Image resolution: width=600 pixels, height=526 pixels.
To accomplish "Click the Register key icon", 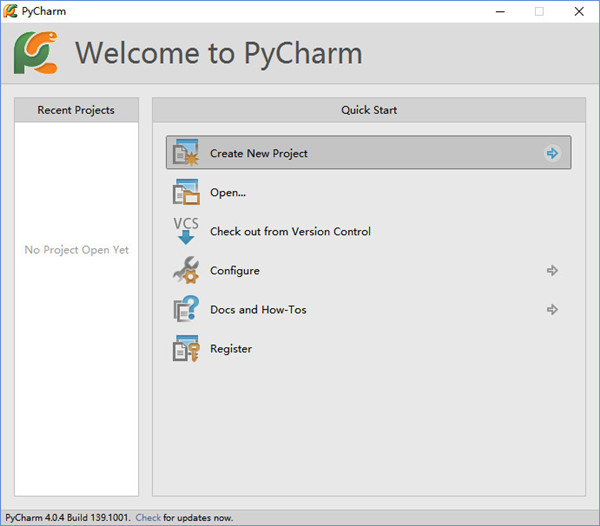I will point(186,348).
